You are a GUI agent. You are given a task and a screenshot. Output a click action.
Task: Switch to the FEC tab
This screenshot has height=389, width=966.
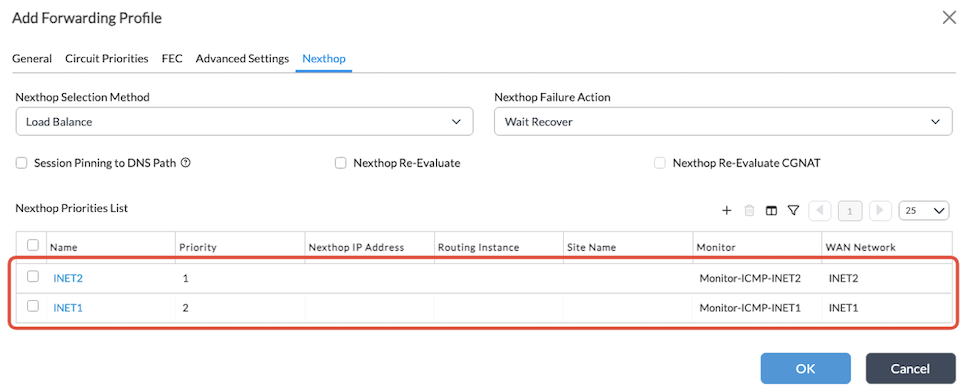[172, 59]
